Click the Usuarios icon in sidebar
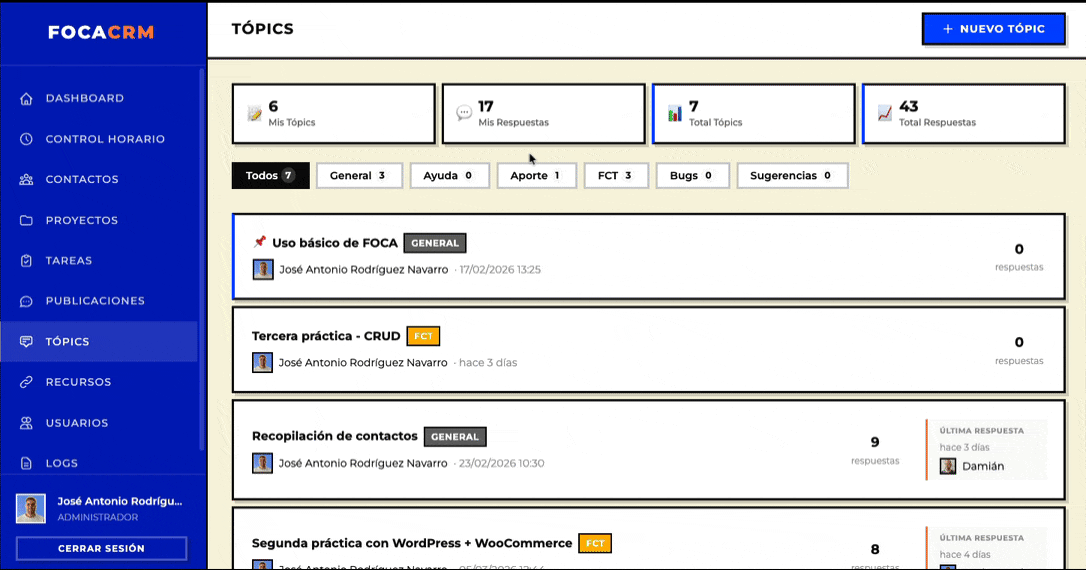The height and width of the screenshot is (570, 1086). click(x=26, y=423)
